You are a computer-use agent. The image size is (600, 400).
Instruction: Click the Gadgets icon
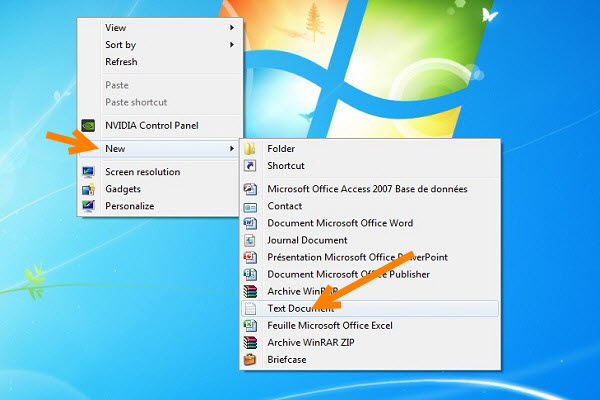88,189
